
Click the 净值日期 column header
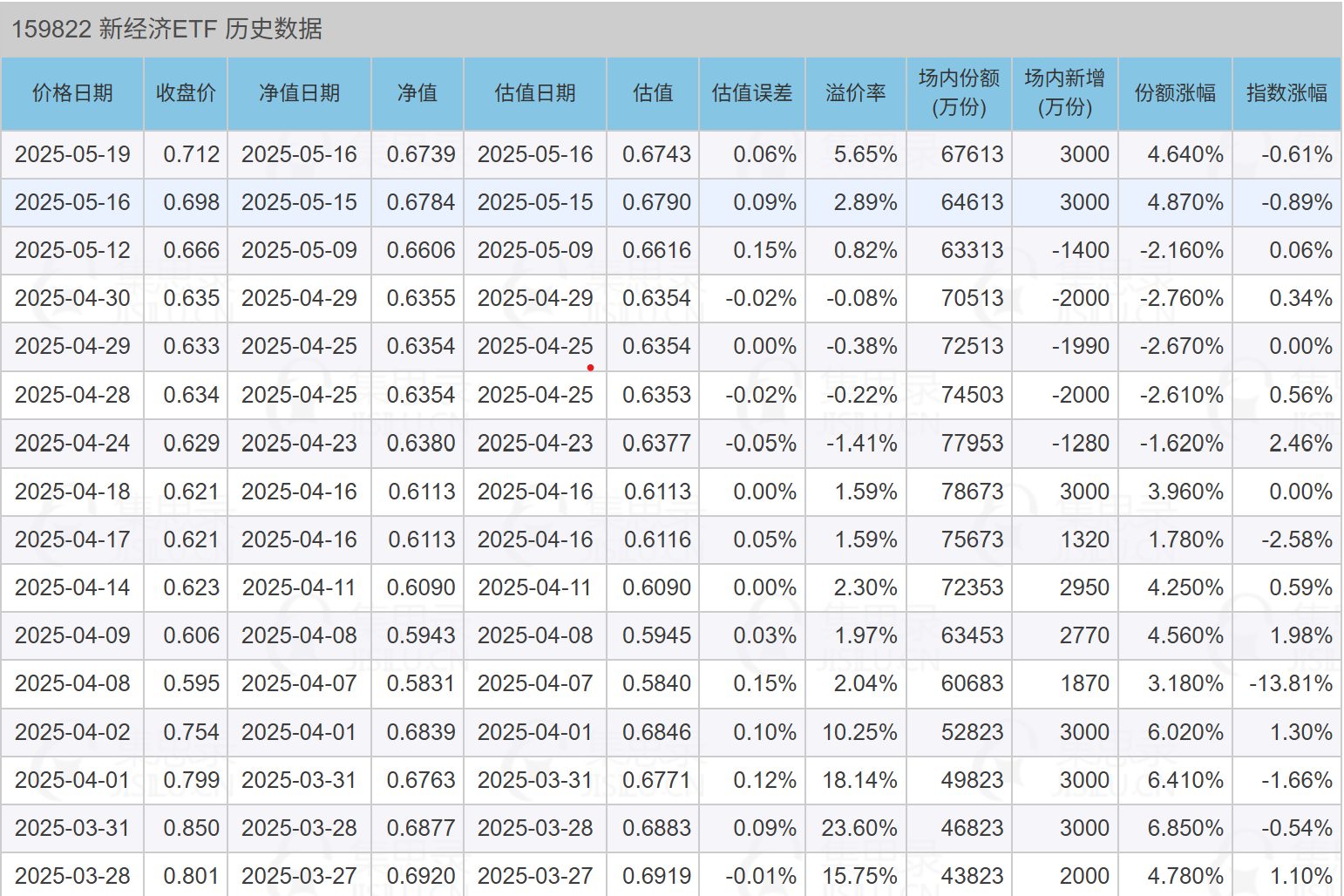pyautogui.click(x=299, y=93)
